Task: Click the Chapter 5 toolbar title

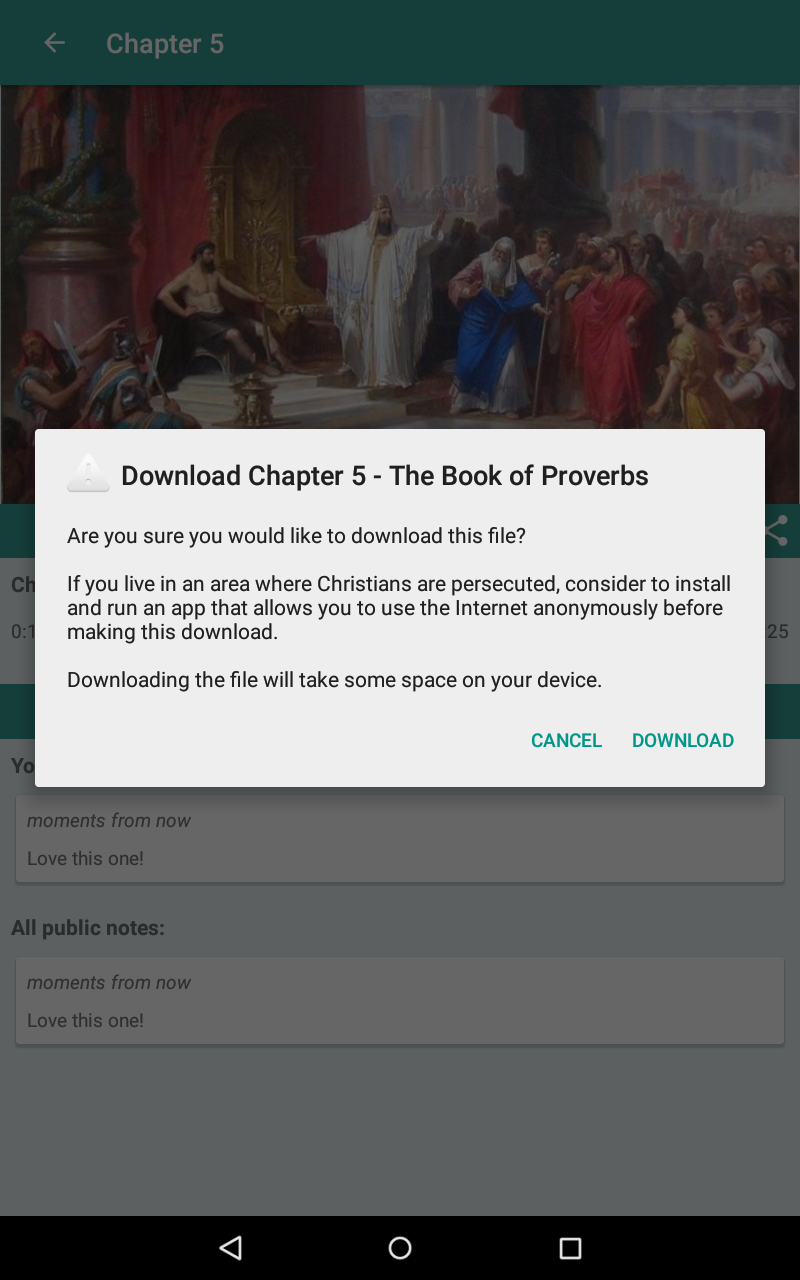Action: click(x=165, y=44)
